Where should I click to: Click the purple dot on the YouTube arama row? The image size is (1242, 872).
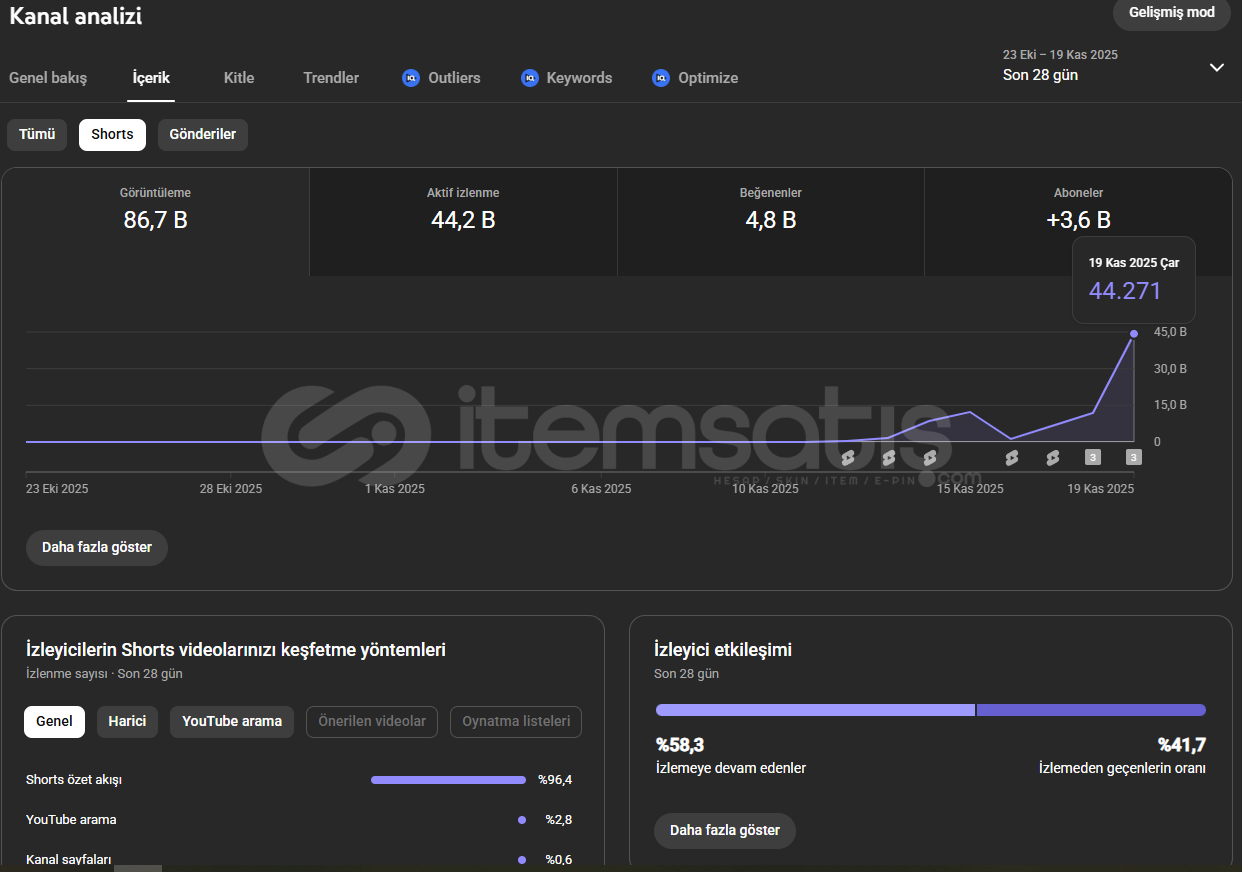(x=522, y=820)
